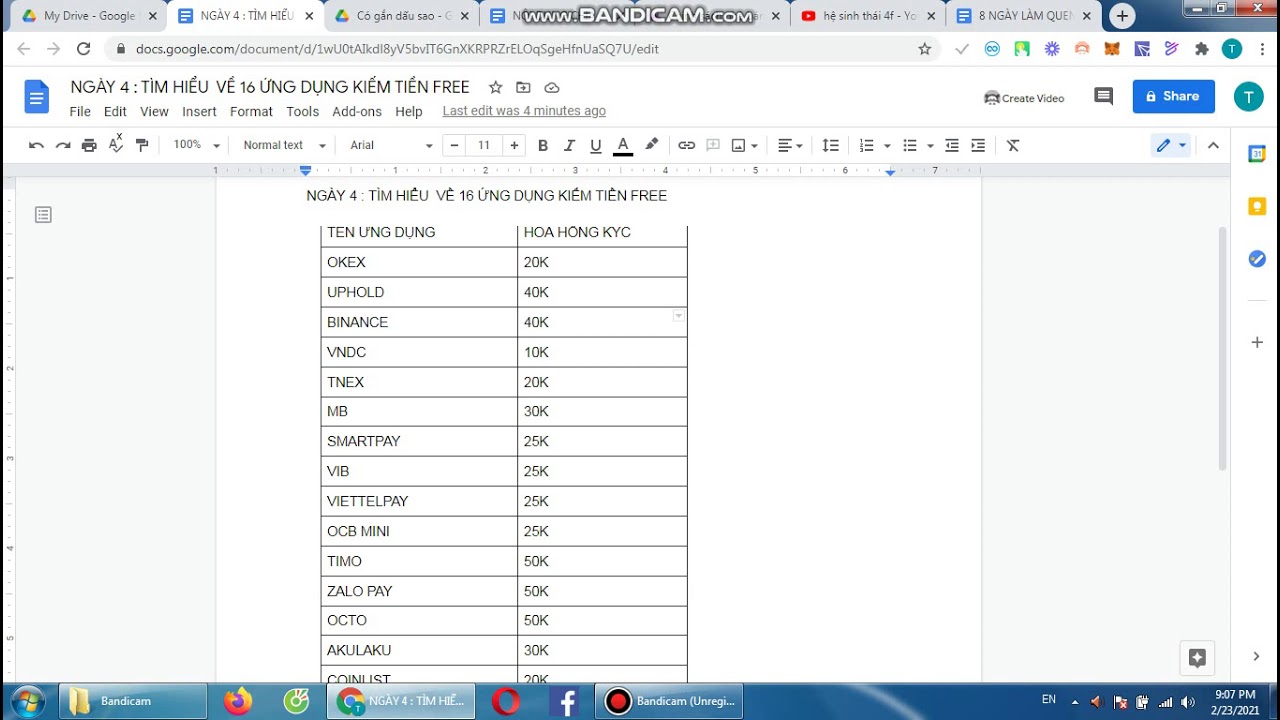Open the Tools menu
Image resolution: width=1280 pixels, height=720 pixels.
302,111
